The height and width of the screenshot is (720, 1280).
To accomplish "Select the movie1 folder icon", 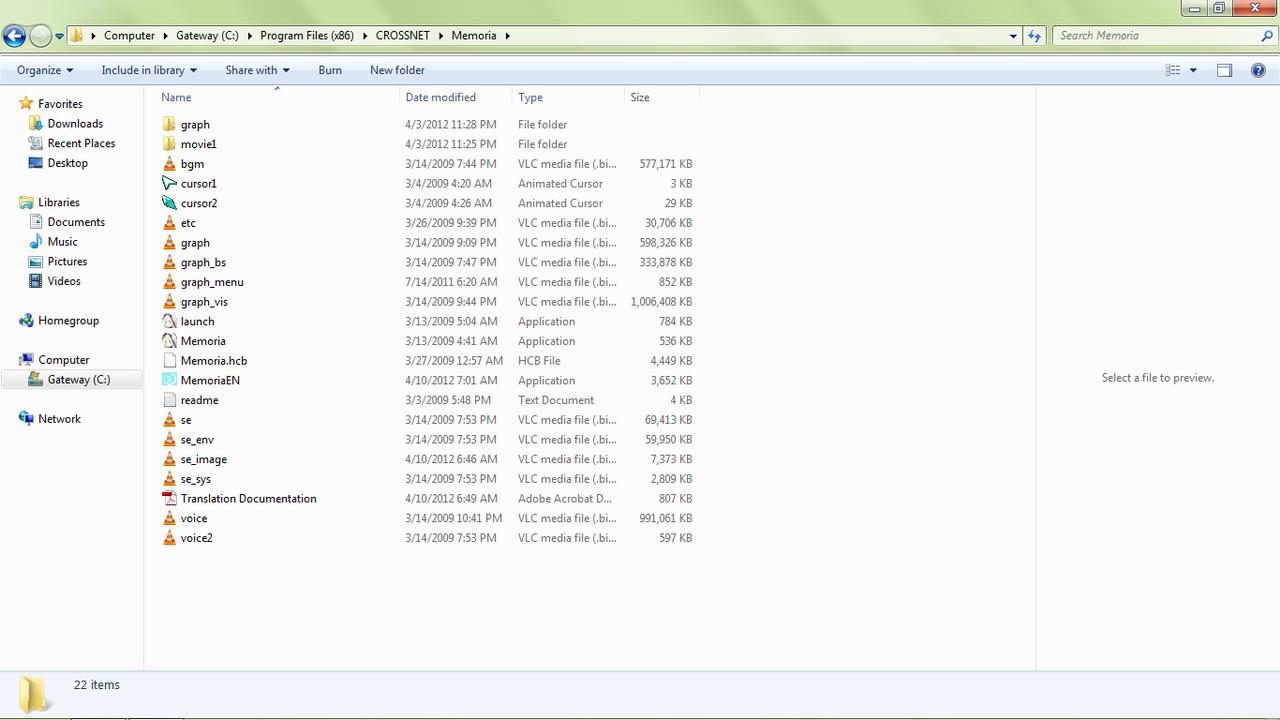I will click(169, 144).
